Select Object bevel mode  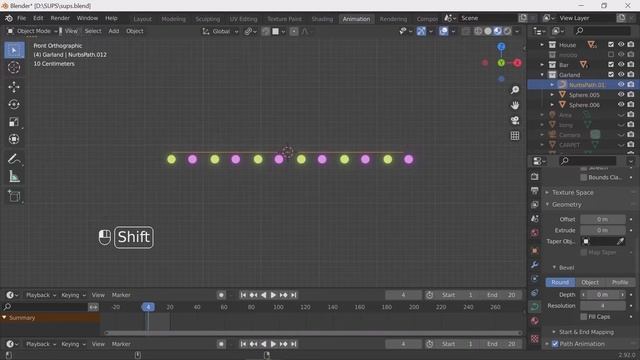[590, 282]
